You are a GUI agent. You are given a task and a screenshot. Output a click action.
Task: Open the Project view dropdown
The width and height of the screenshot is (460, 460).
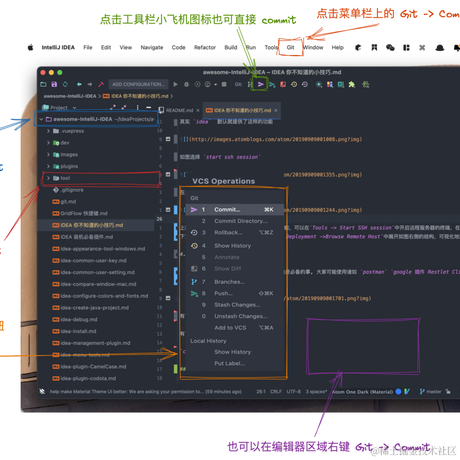click(74, 108)
